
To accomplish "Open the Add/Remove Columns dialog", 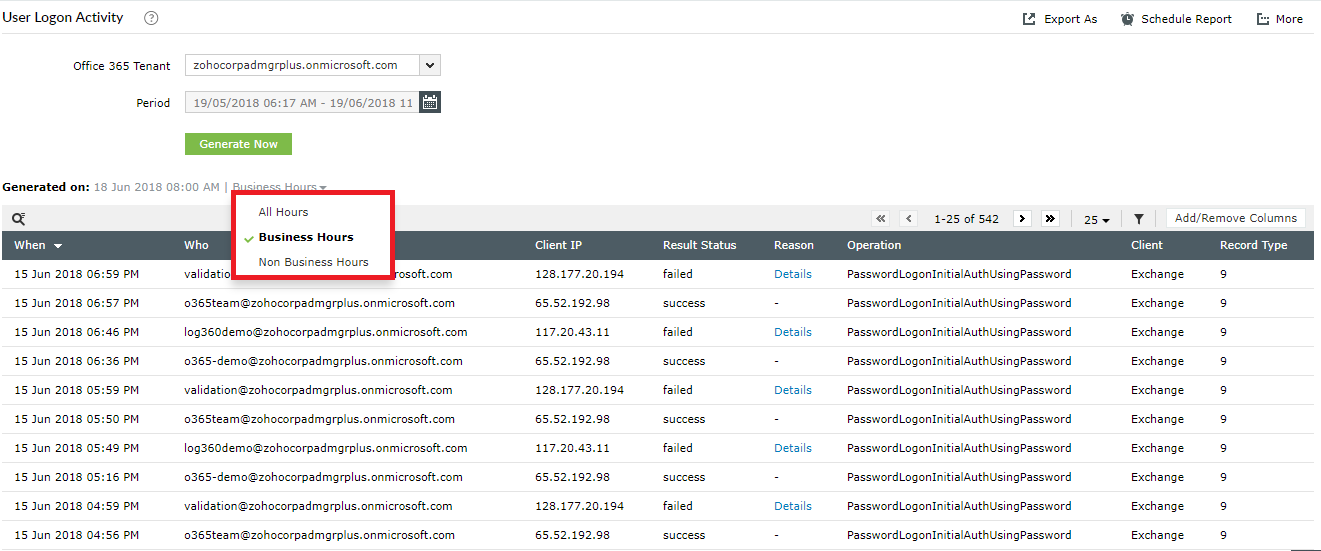I will pos(1236,218).
